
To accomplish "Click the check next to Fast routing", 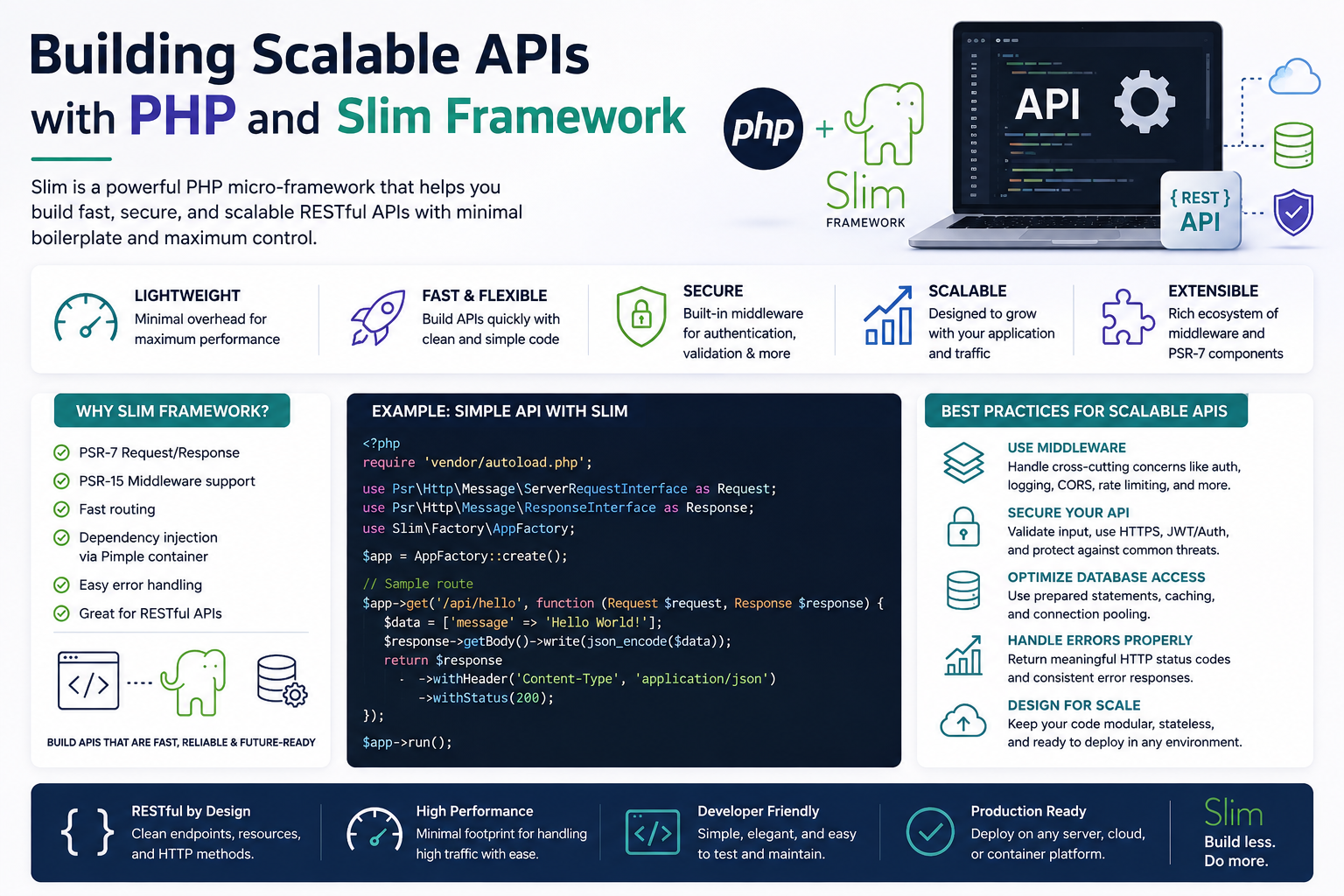I will click(x=61, y=508).
